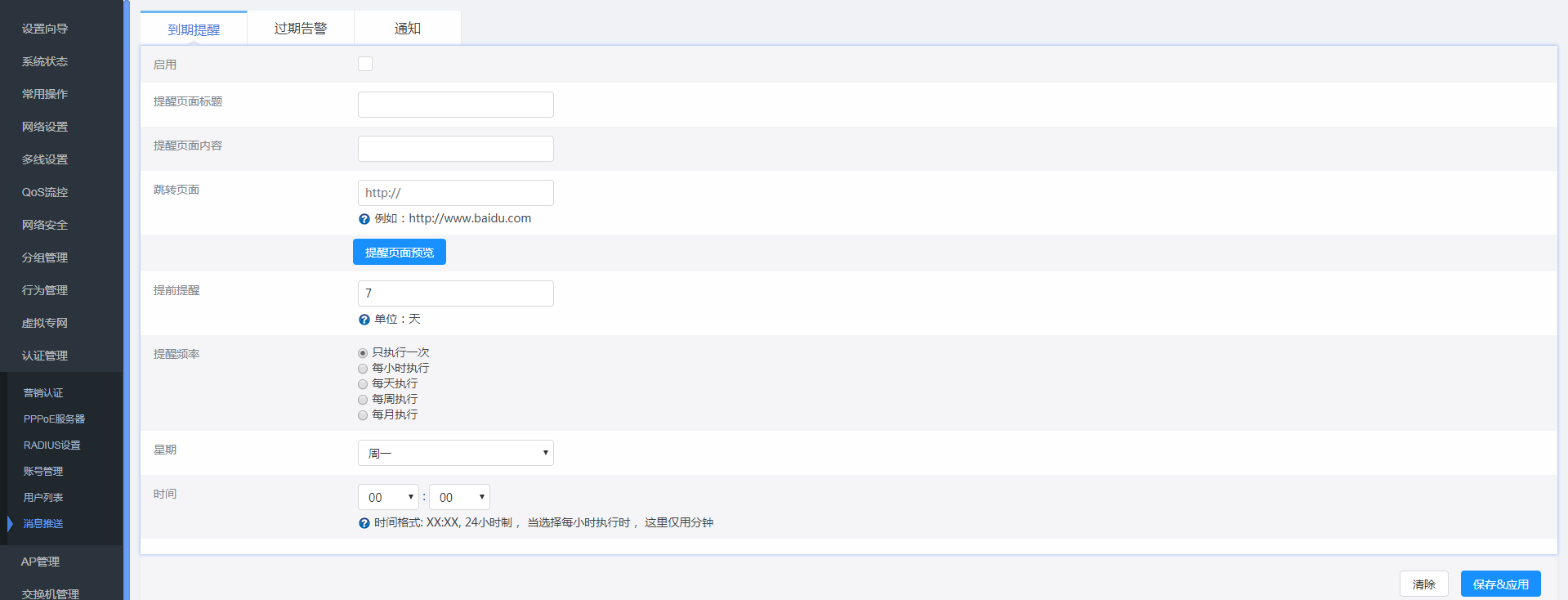Open the minute selection dropdown
Screen dimensions: 1568x600
click(459, 497)
